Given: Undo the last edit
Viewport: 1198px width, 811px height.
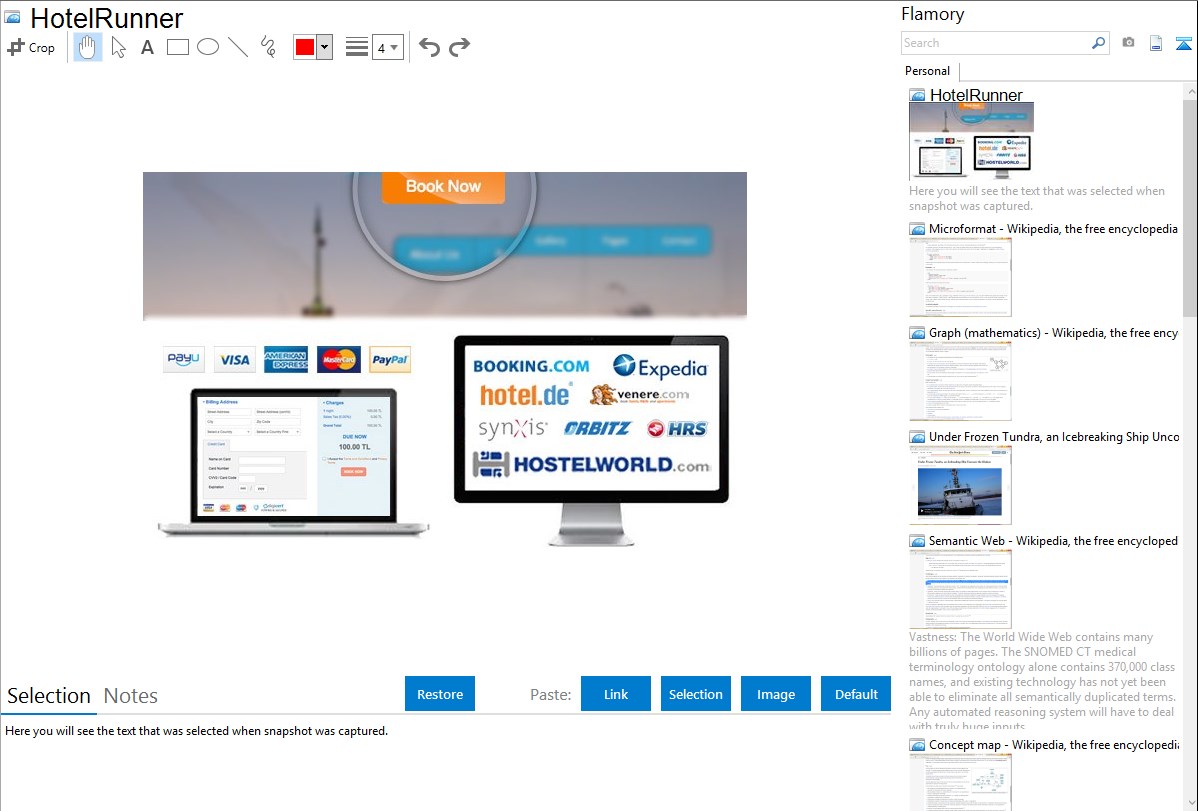Looking at the screenshot, I should [x=429, y=47].
